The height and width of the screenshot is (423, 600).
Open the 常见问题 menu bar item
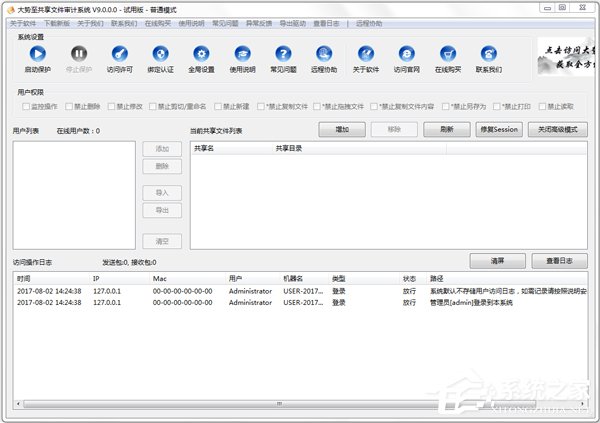coord(225,24)
